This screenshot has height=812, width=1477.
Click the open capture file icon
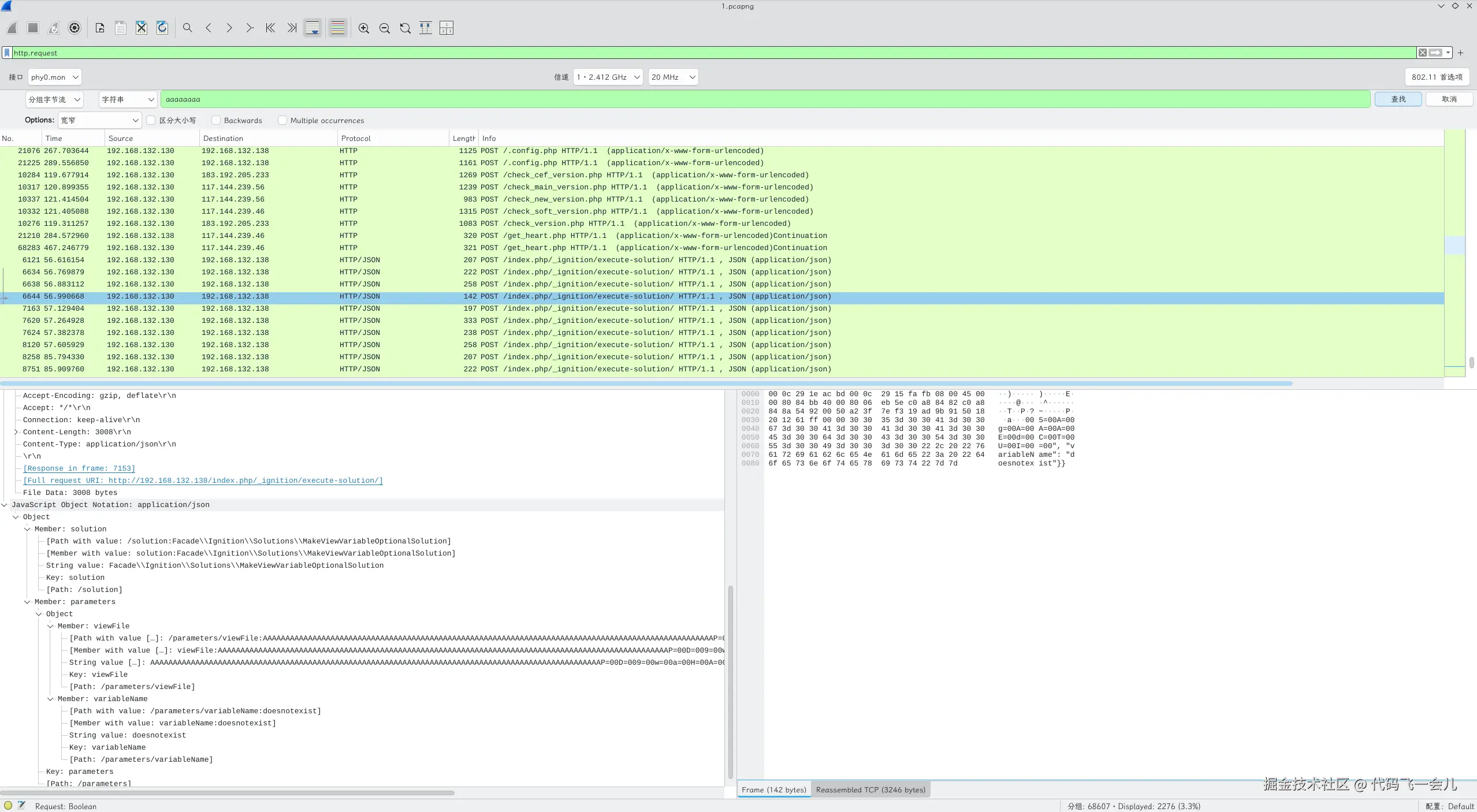[100, 28]
